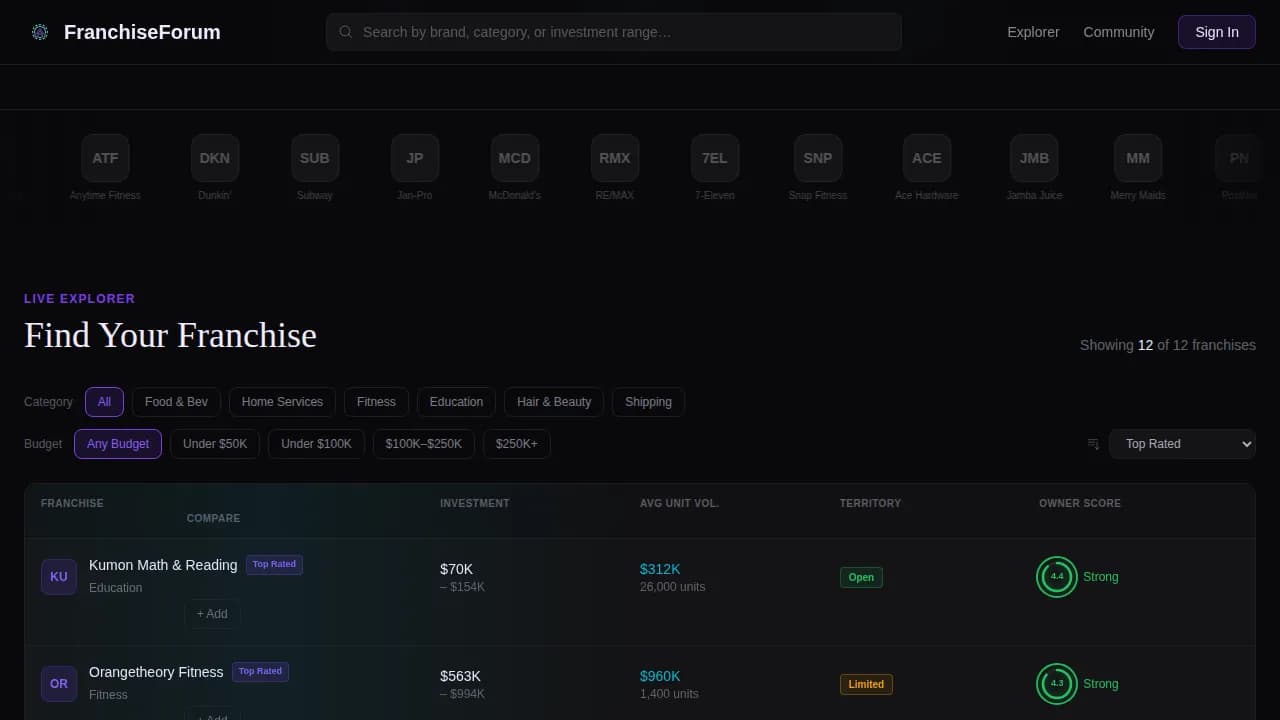Click the Investment column header
1280x720 pixels.
[475, 503]
